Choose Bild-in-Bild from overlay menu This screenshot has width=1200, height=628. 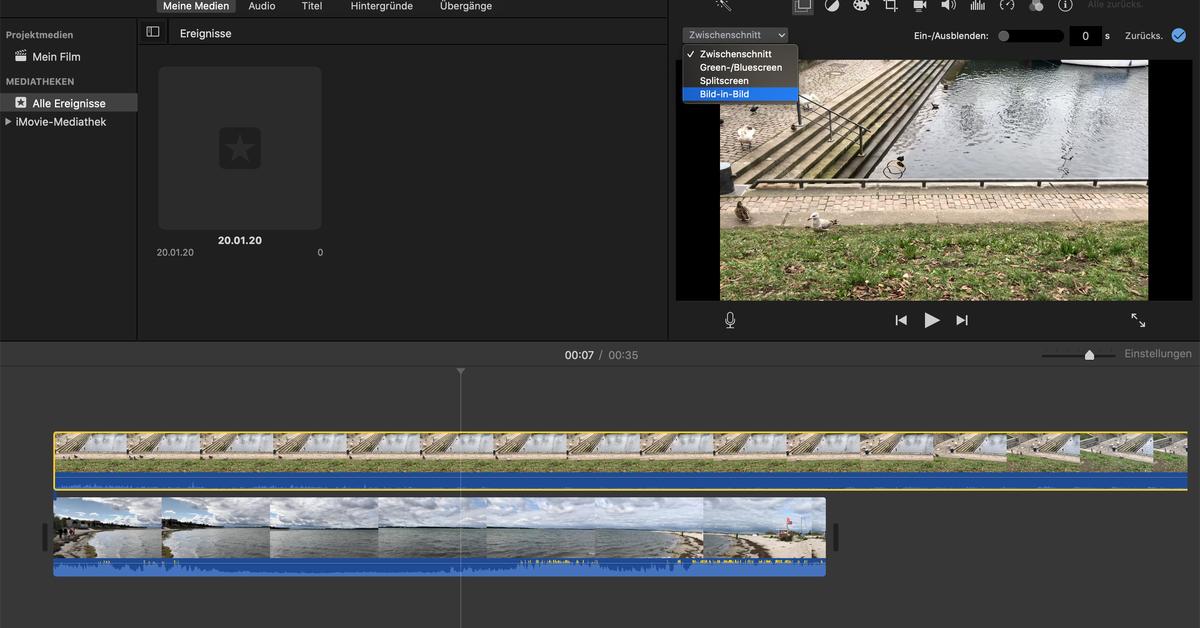(740, 94)
